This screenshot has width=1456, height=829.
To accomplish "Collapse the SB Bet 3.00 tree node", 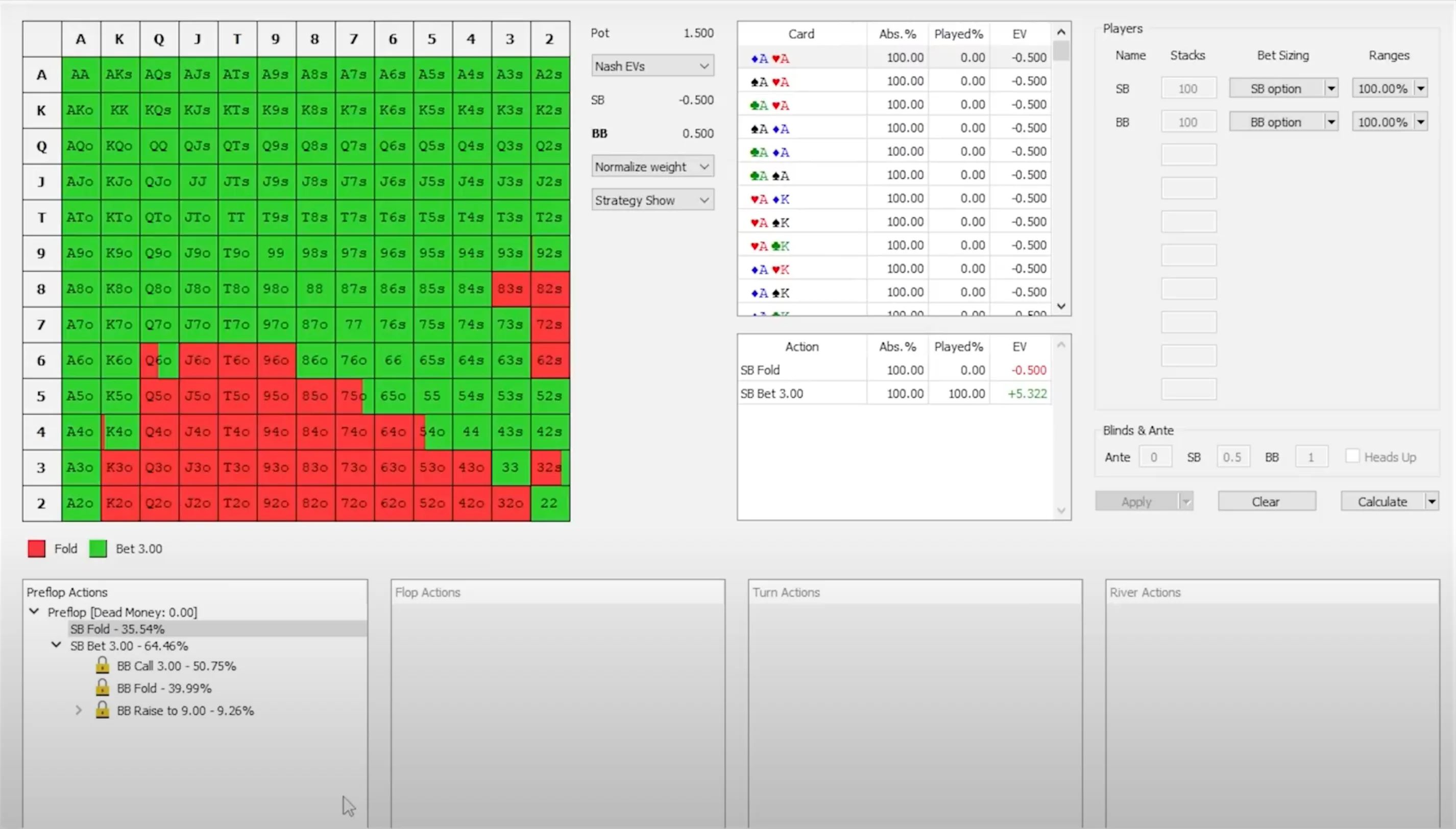I will click(56, 645).
